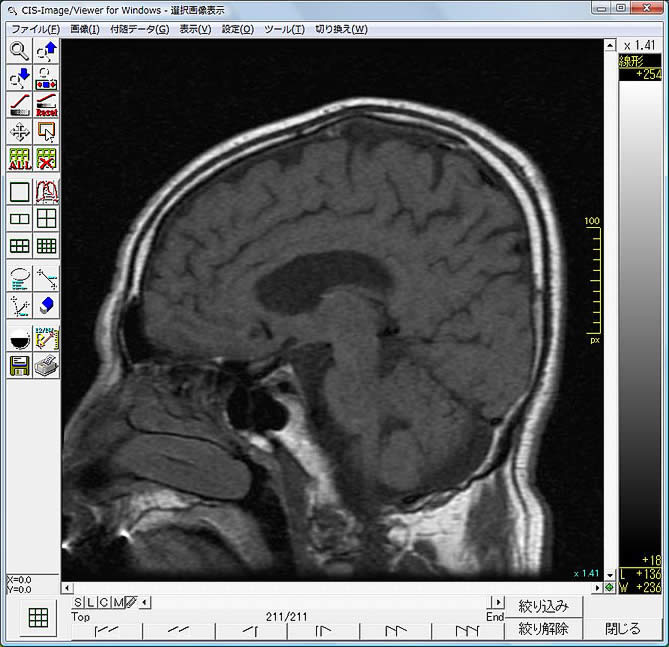Screen dimensions: 669x647
Task: Select the red curve window level tool
Action: (20, 105)
